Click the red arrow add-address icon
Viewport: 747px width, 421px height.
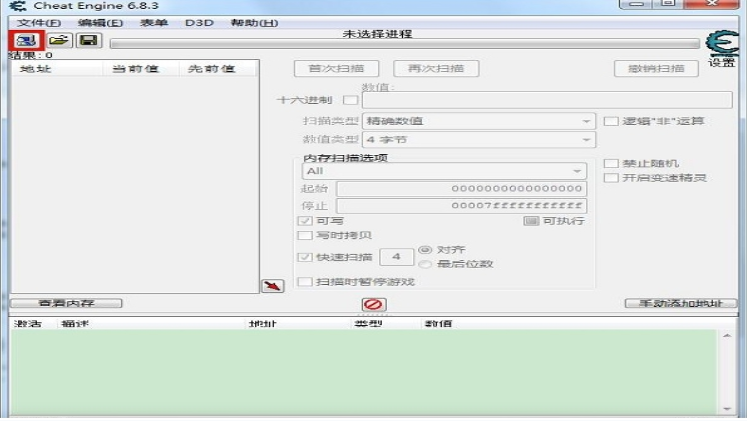tap(273, 286)
